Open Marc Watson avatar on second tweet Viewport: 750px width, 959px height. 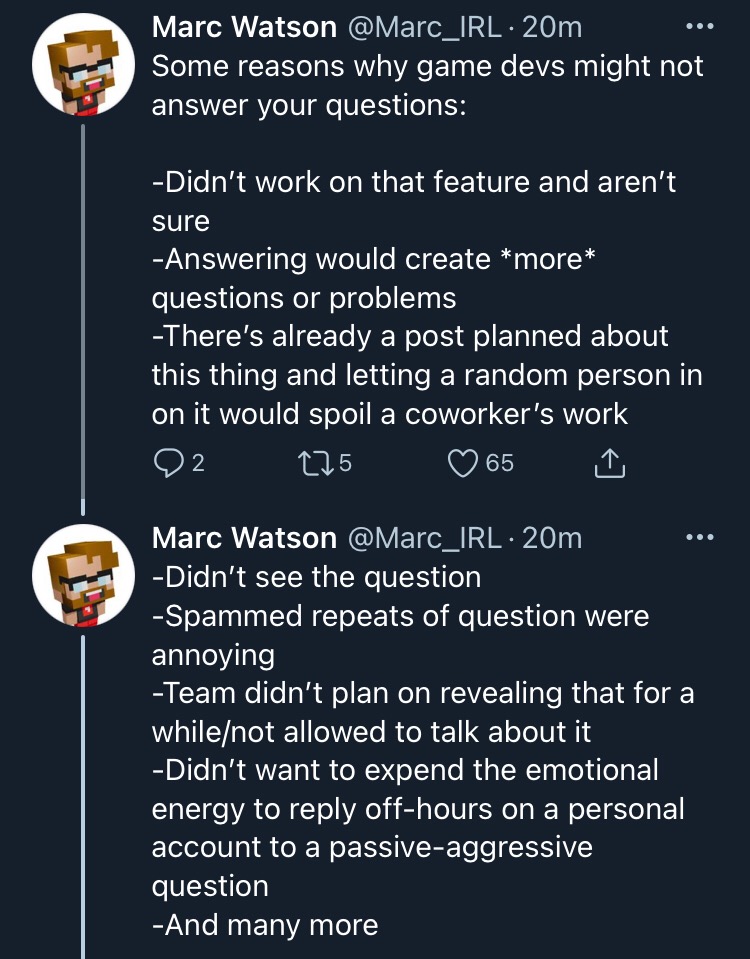(83, 576)
